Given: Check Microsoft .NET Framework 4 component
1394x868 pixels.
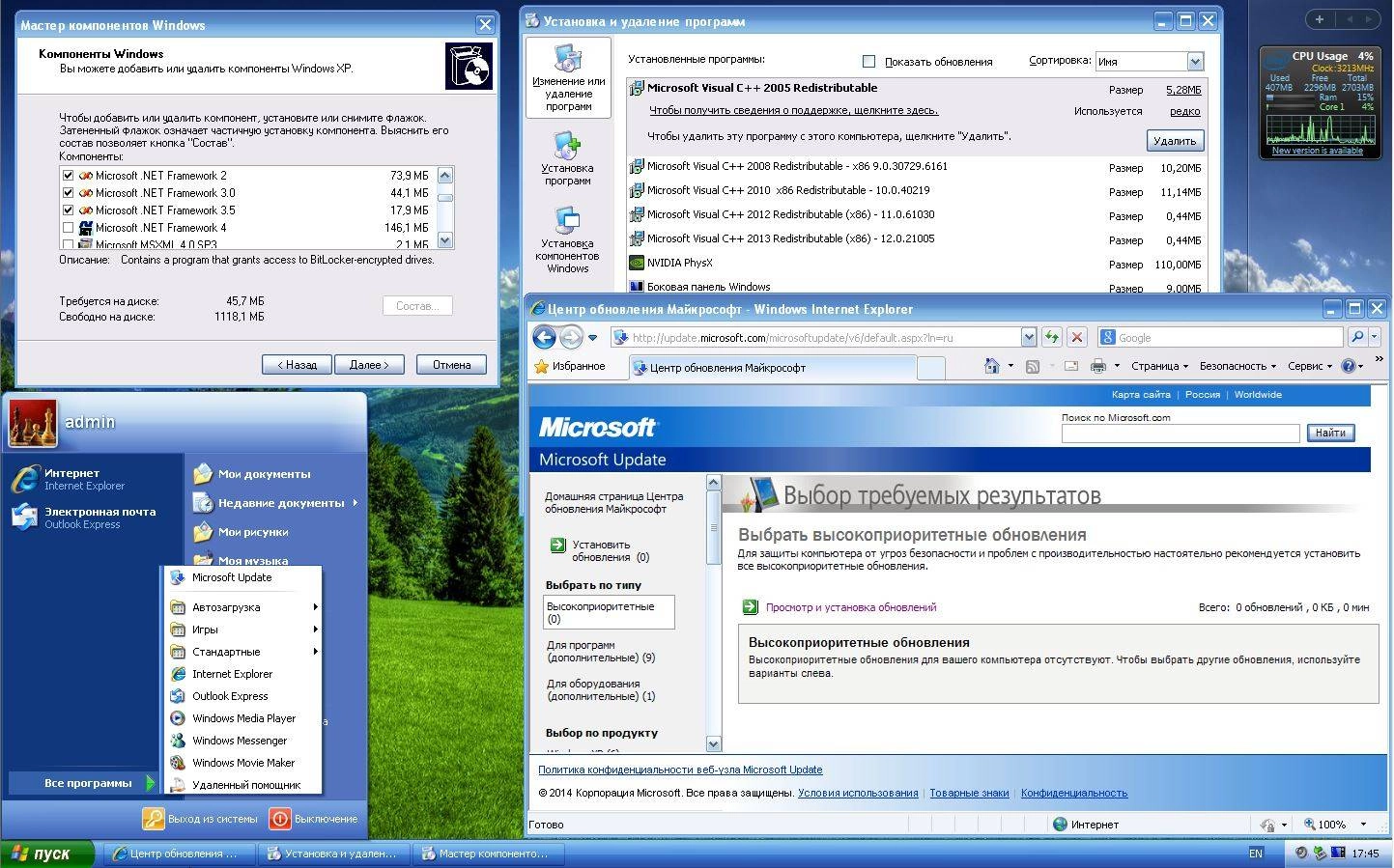Looking at the screenshot, I should [68, 228].
